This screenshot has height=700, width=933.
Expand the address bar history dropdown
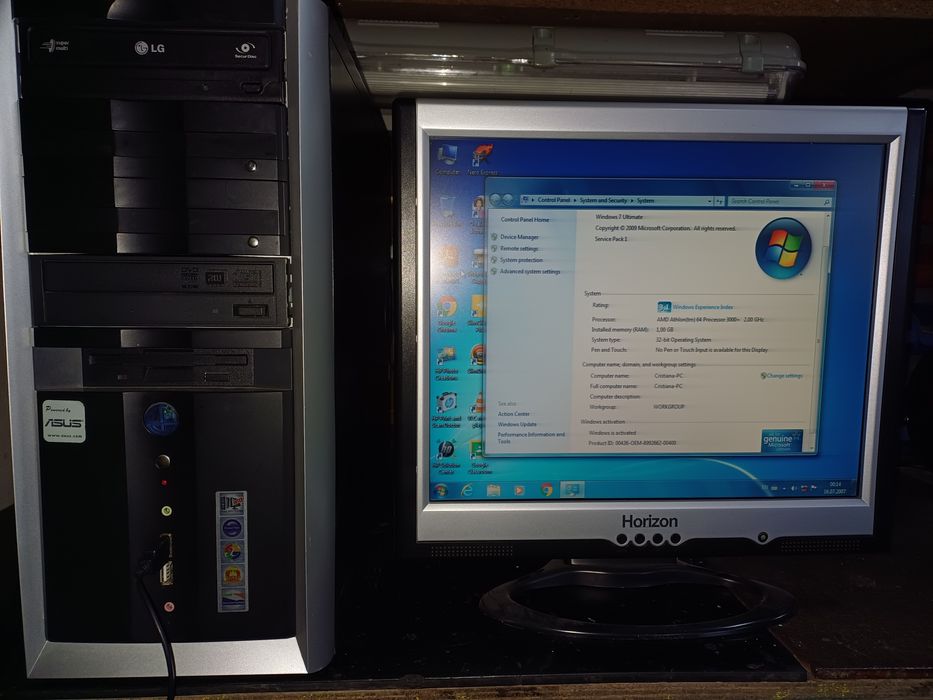click(710, 202)
